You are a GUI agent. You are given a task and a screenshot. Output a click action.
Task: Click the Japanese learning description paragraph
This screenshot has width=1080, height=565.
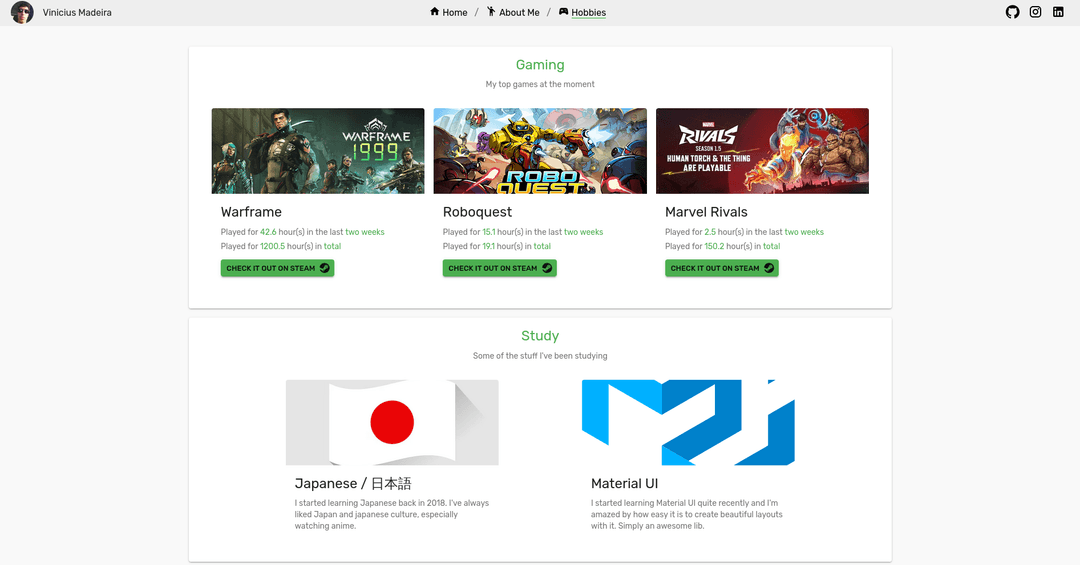tap(392, 514)
